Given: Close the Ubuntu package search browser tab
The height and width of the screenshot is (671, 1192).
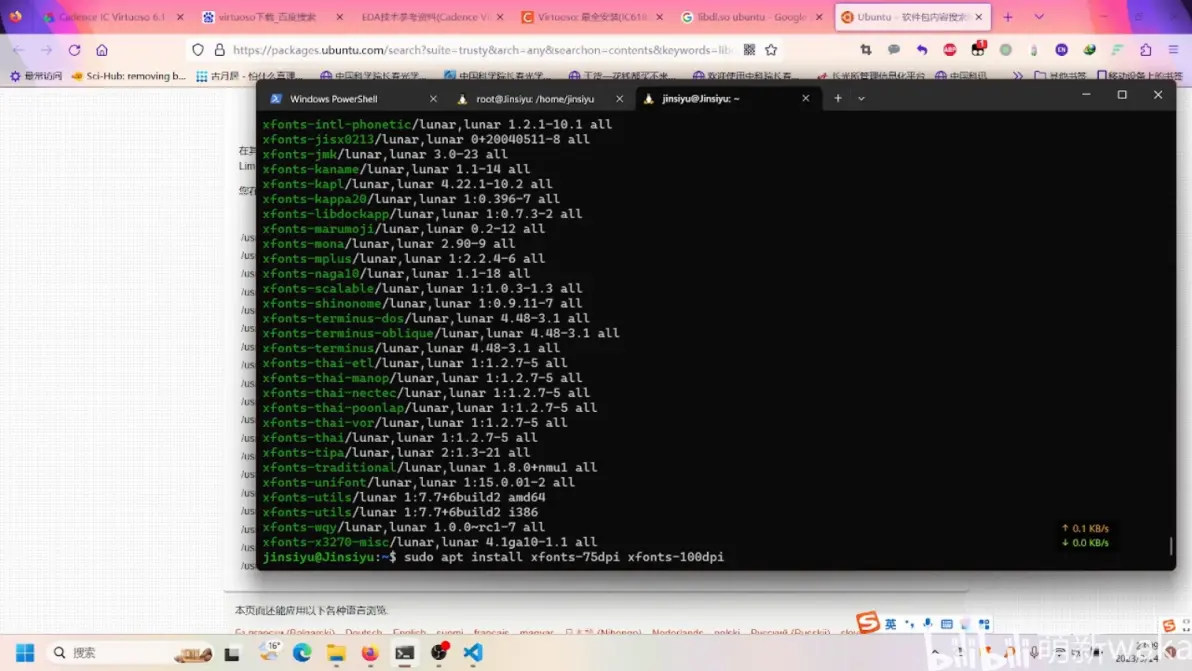Looking at the screenshot, I should pos(978,17).
